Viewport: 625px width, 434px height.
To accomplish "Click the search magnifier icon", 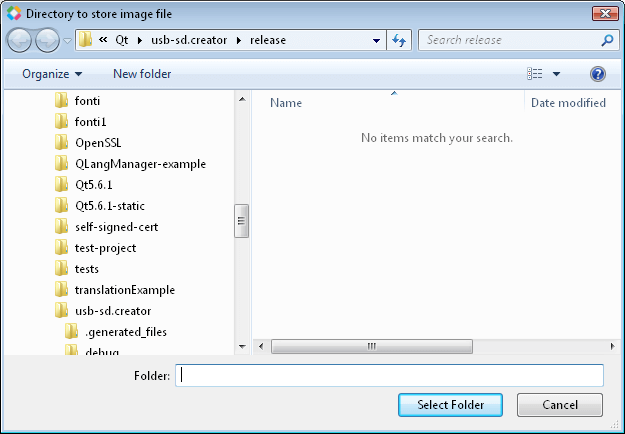I will click(x=607, y=41).
